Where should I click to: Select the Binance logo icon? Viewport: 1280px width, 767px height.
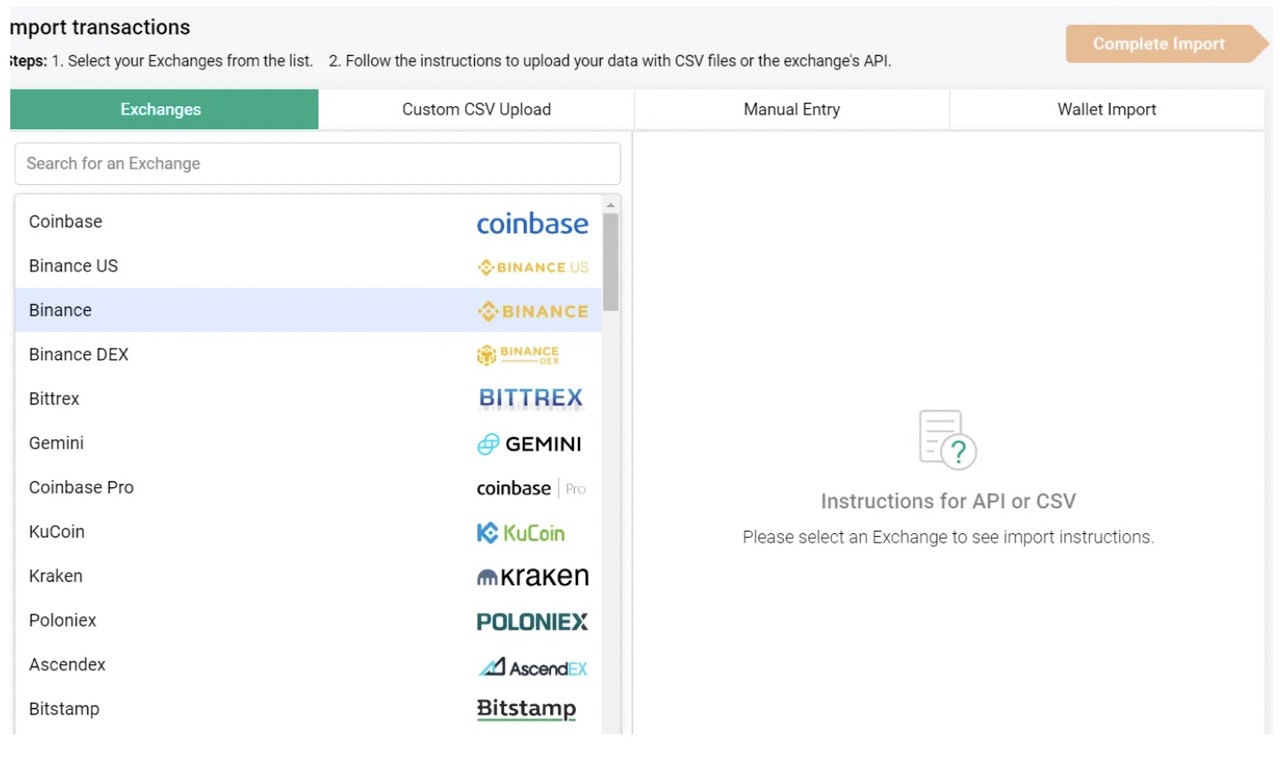click(532, 311)
